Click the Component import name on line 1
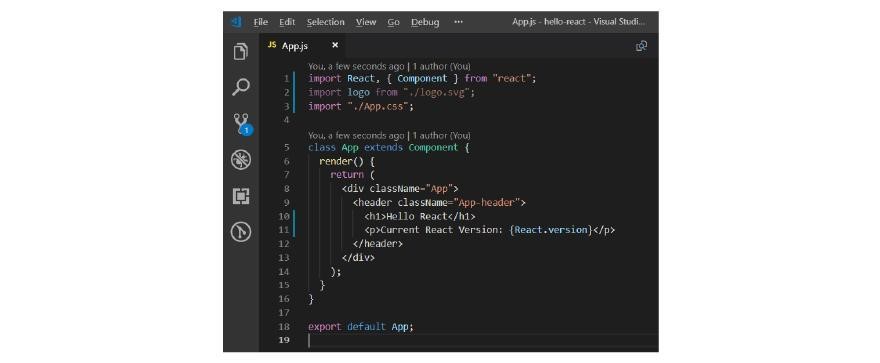The height and width of the screenshot is (363, 880). tap(422, 79)
